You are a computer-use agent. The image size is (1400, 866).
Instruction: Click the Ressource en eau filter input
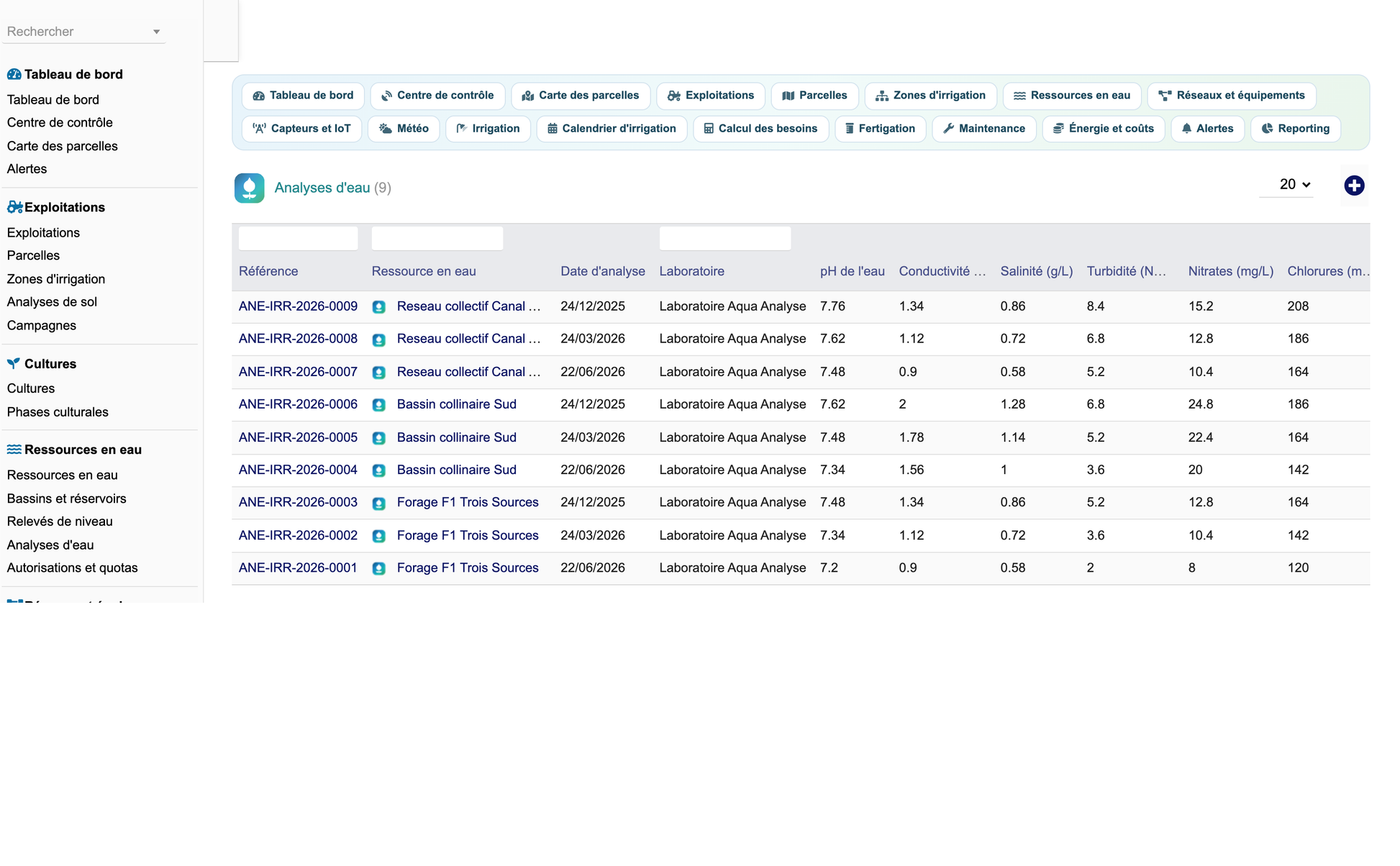pos(437,238)
